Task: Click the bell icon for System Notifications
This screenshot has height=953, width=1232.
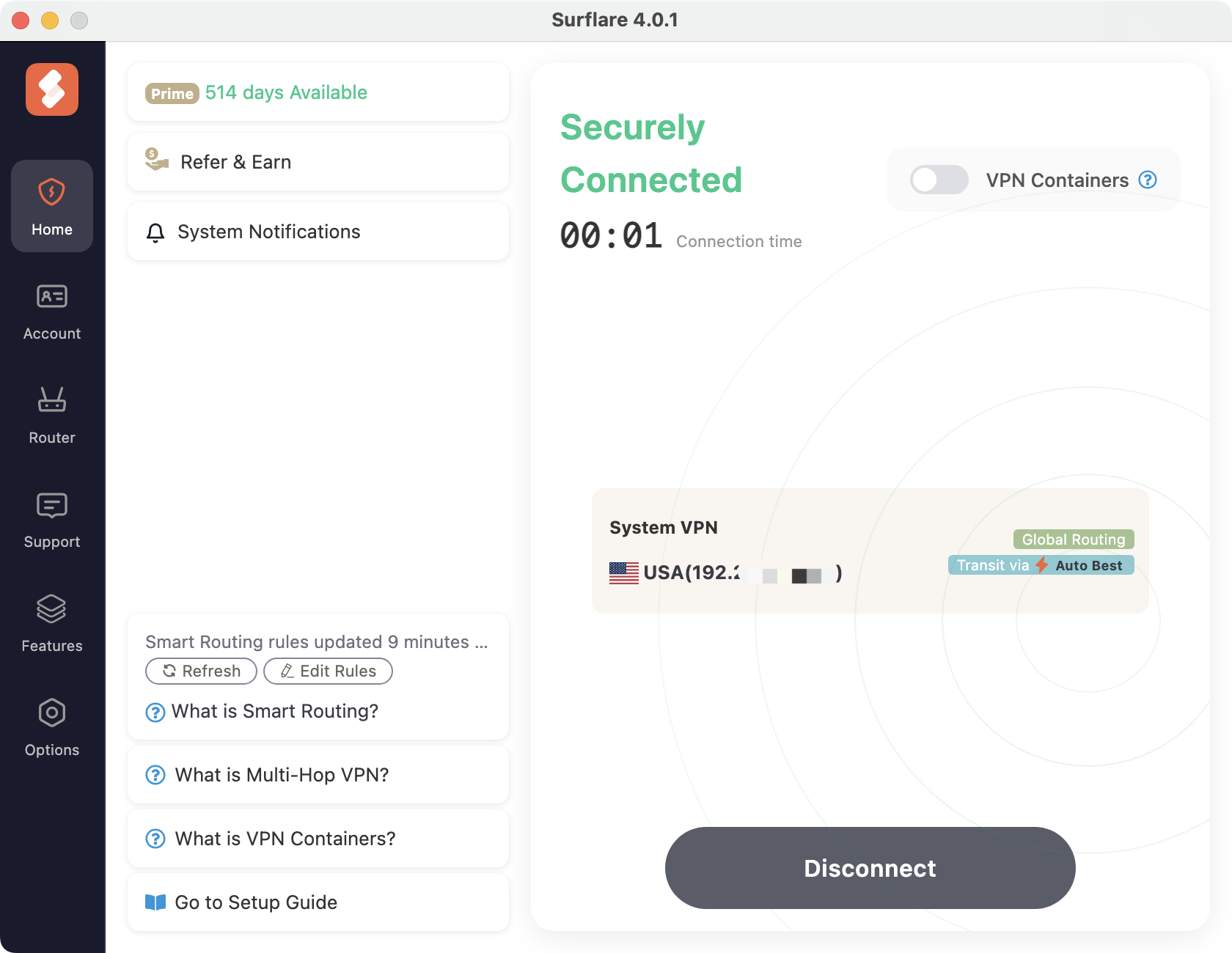Action: (155, 233)
